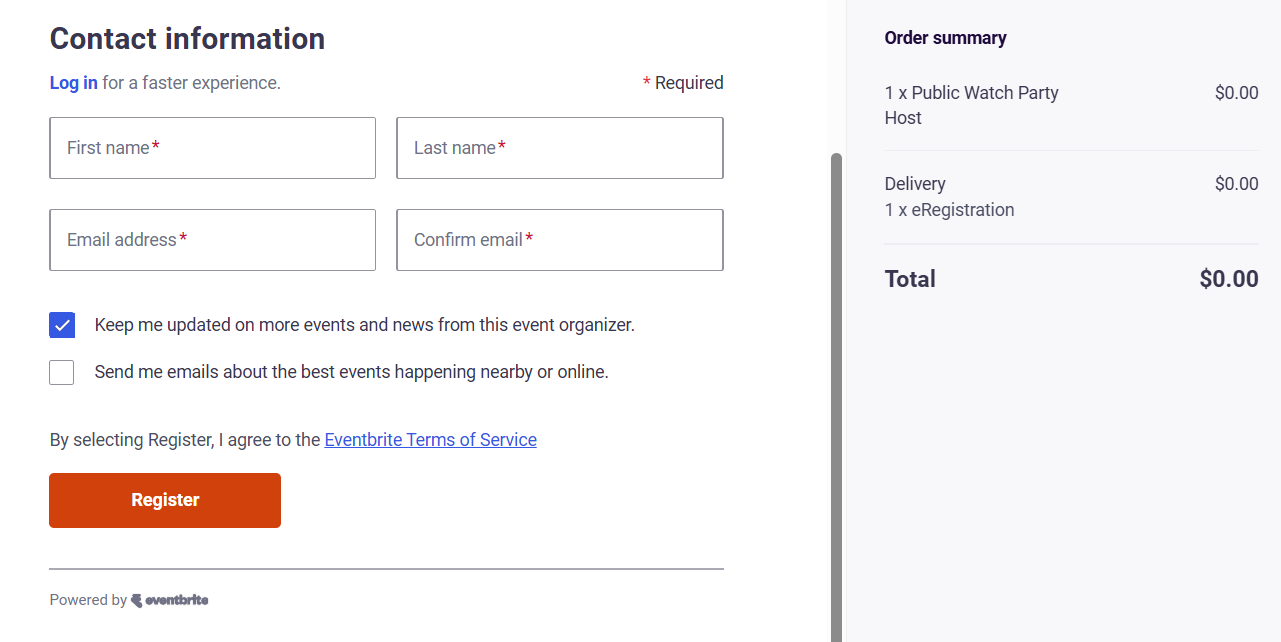Click the bold Total label

point(910,279)
